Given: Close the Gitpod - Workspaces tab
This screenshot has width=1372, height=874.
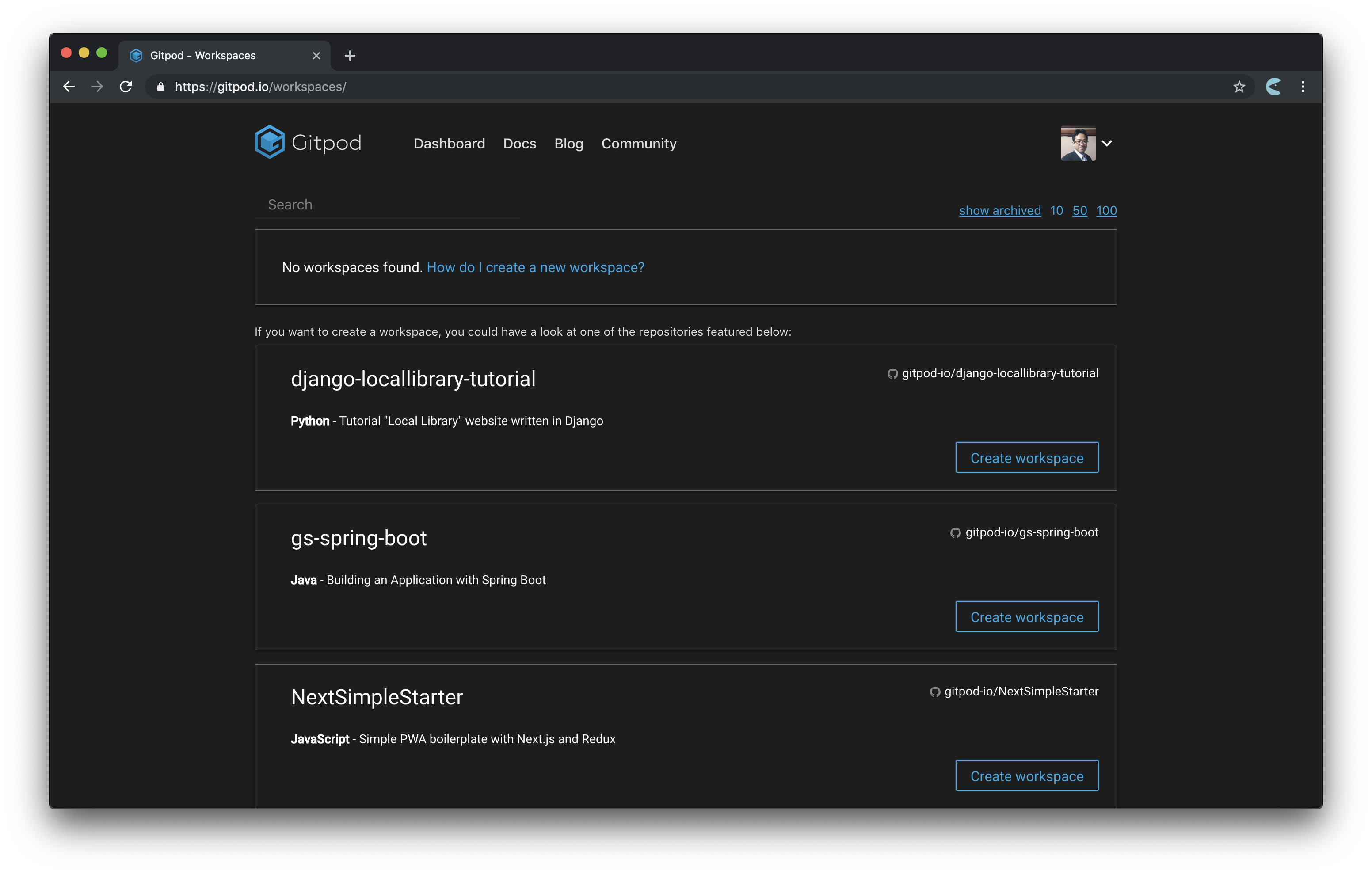Looking at the screenshot, I should click(316, 55).
